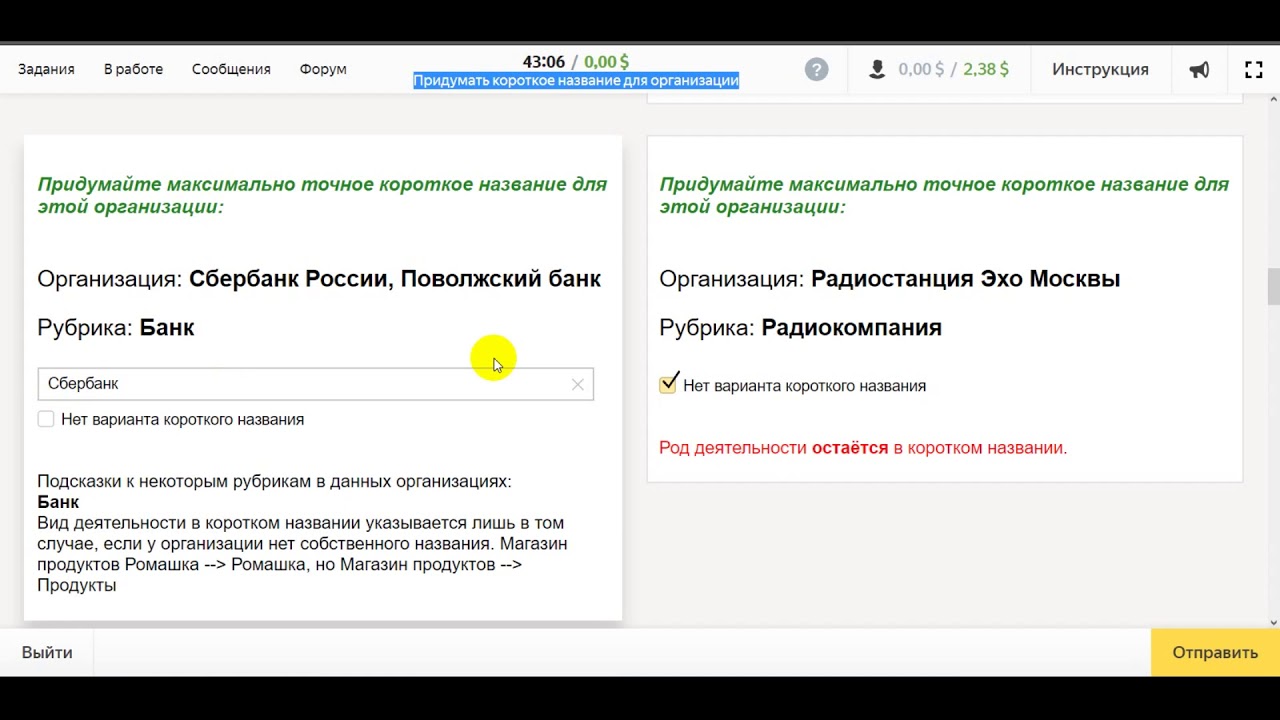This screenshot has height=720, width=1280.
Task: Click organization name 'Радиостанция Эхо Москвы'
Action: coord(965,279)
